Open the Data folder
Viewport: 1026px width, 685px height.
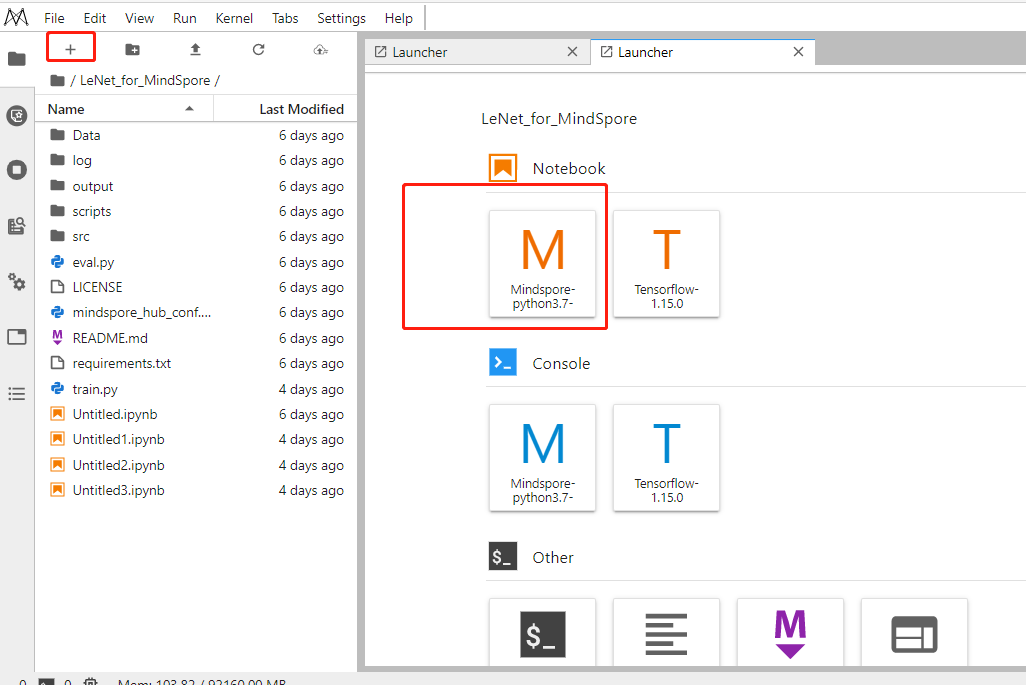196,135
